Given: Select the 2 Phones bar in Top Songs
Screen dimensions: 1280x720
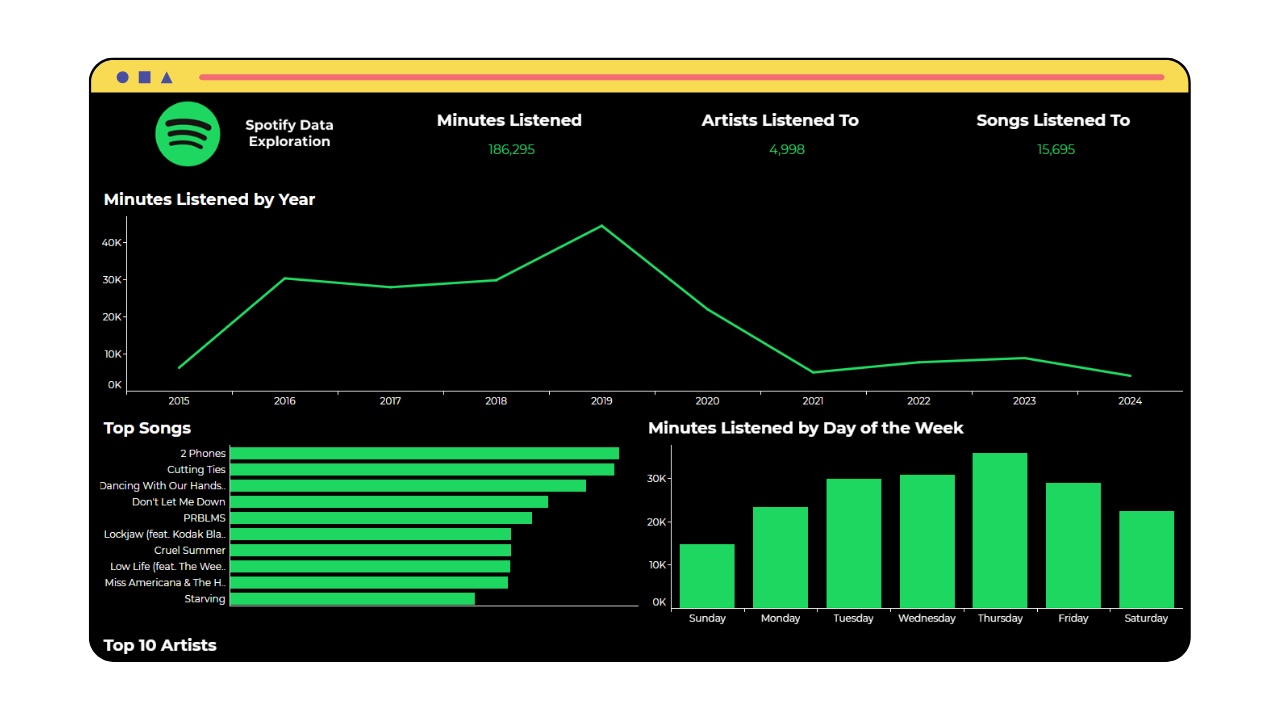Looking at the screenshot, I should point(424,454).
